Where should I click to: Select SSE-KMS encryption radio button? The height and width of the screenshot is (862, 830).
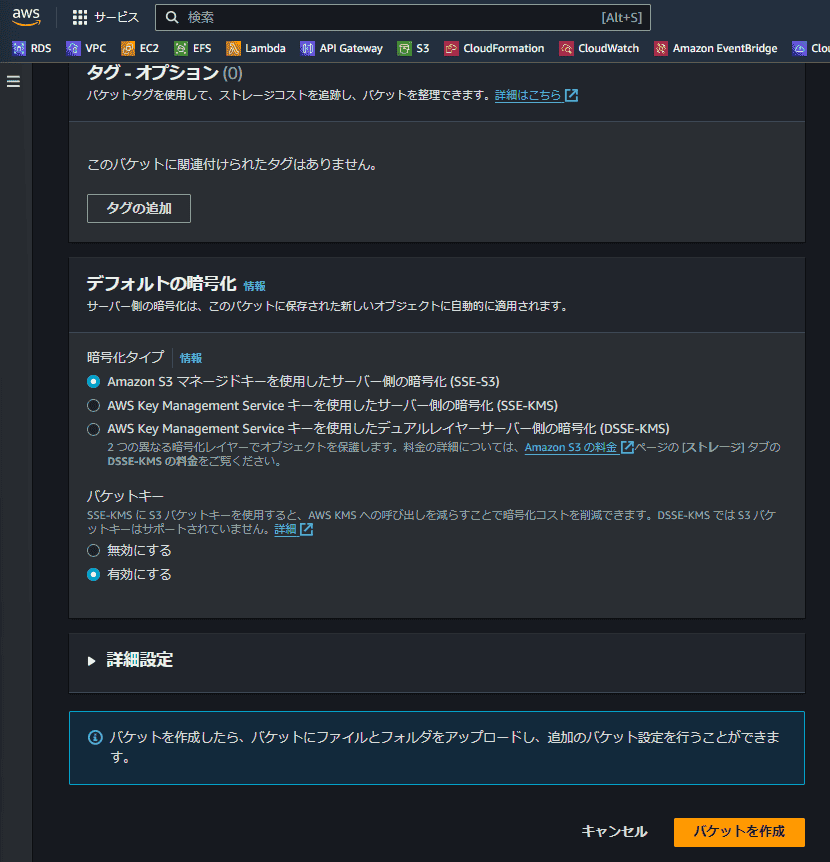[x=93, y=405]
